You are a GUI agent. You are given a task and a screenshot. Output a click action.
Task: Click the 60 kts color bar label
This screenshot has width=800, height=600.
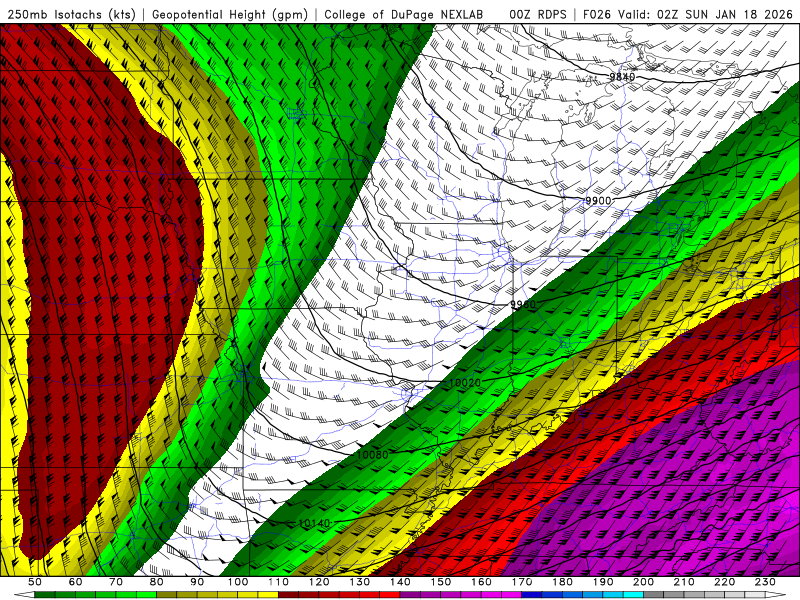click(75, 582)
